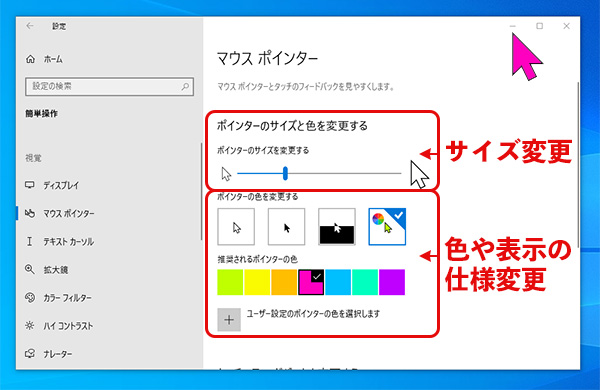600x390 pixels.
Task: Select the カラー フィルター palette icon
Action: [30, 297]
